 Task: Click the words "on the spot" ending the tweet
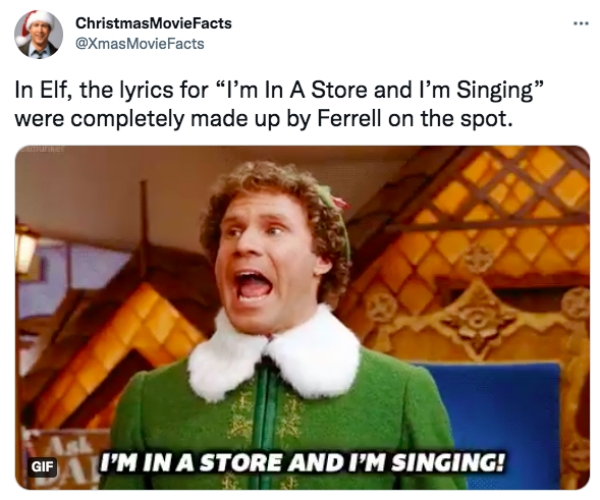point(450,119)
